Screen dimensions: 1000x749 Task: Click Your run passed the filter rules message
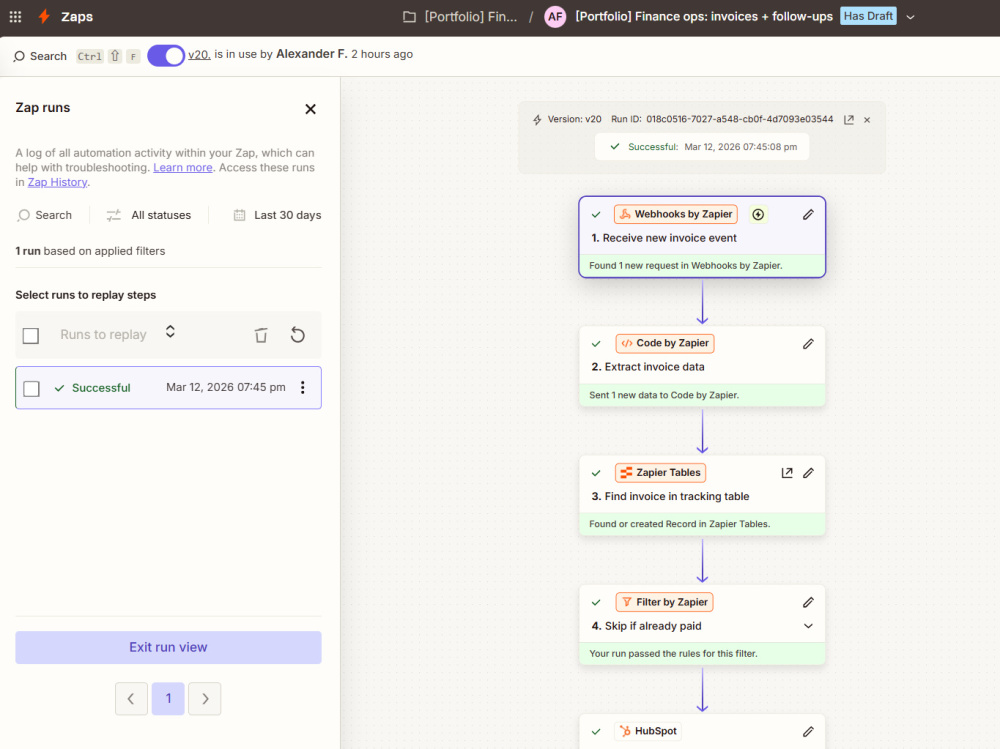click(702, 653)
